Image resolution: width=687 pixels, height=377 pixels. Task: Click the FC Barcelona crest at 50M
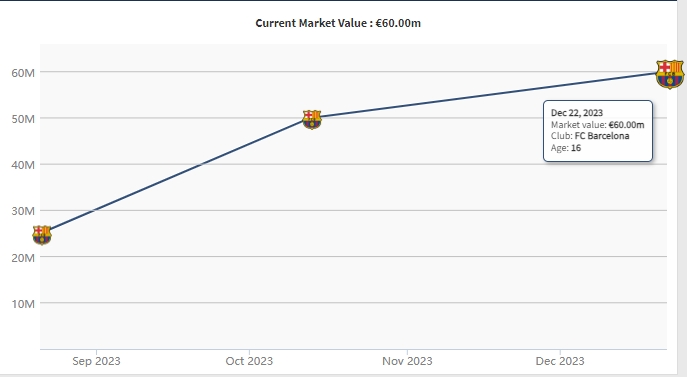point(312,119)
